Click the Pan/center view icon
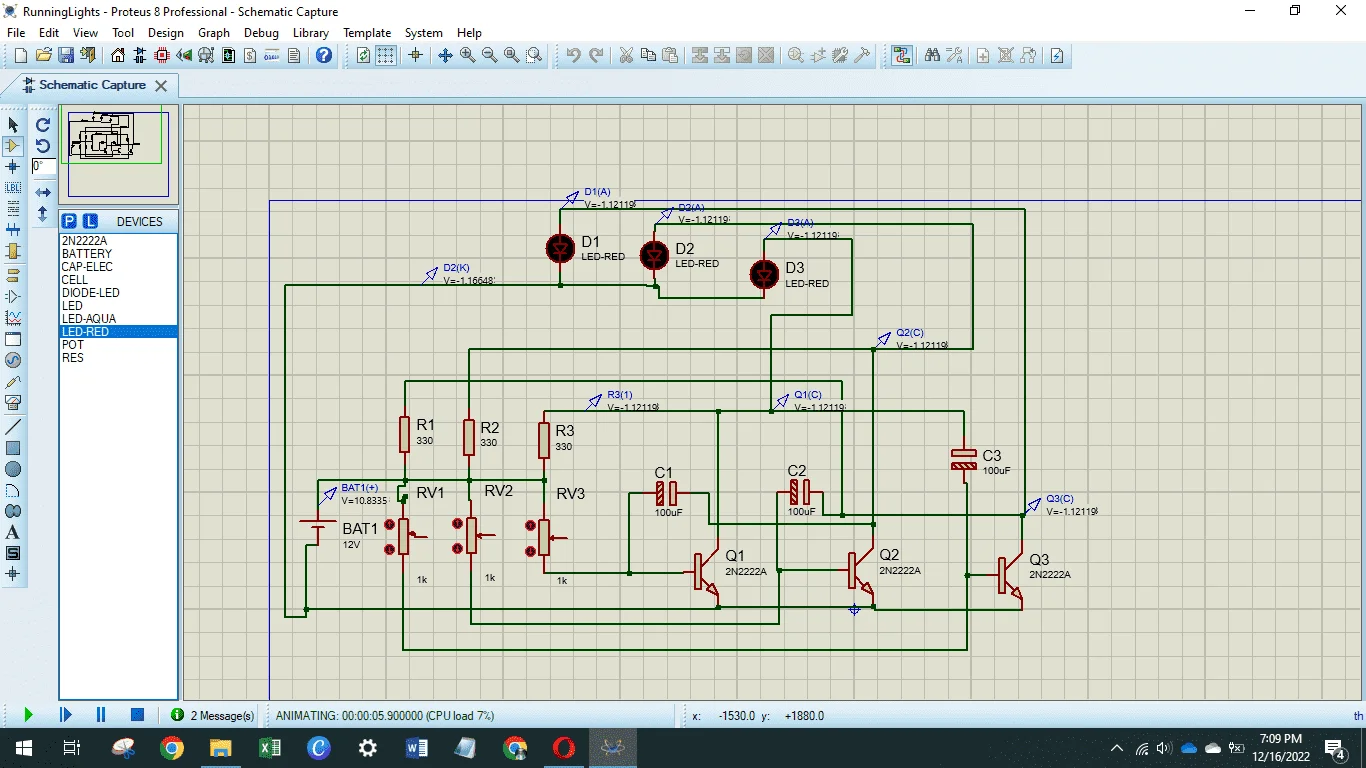1366x768 pixels. click(446, 55)
